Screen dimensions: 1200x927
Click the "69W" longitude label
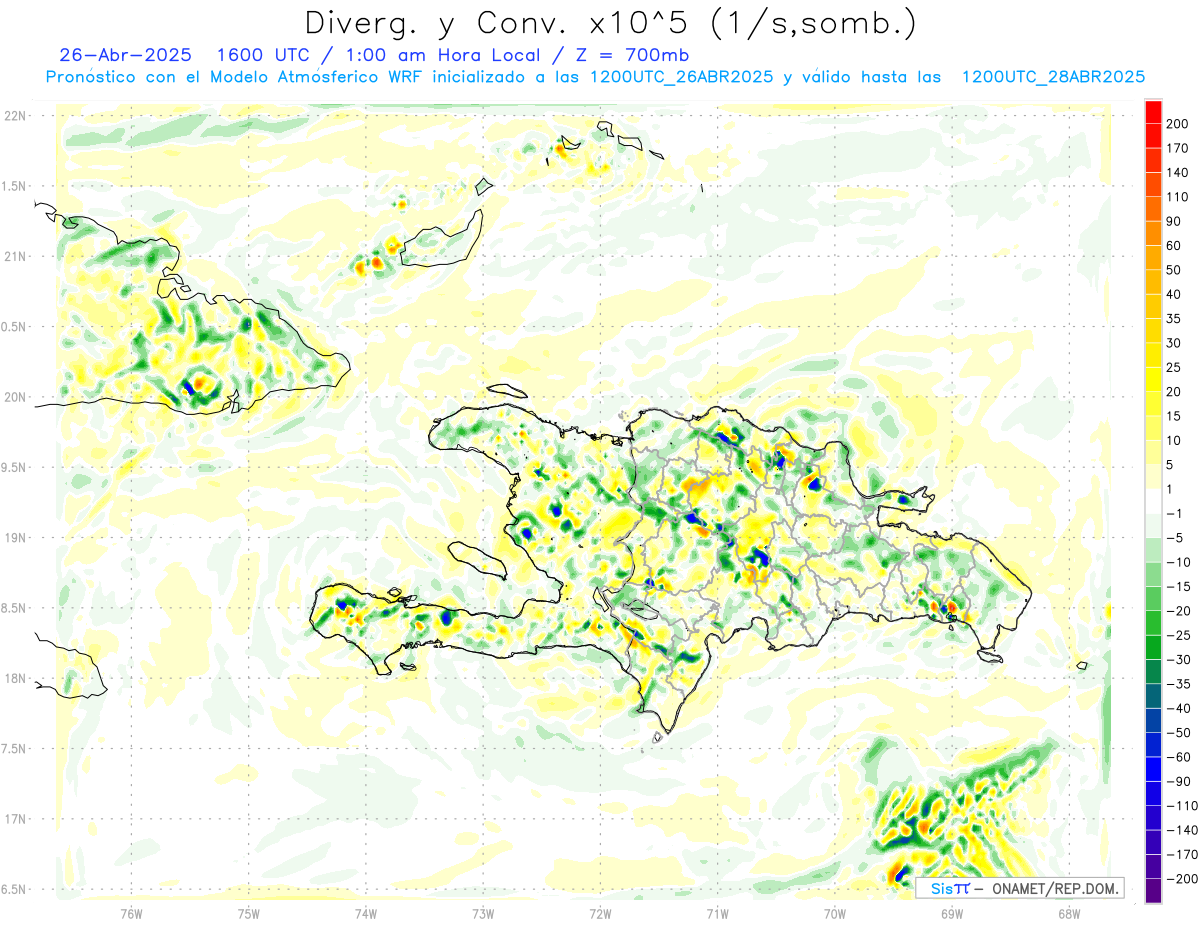(952, 913)
